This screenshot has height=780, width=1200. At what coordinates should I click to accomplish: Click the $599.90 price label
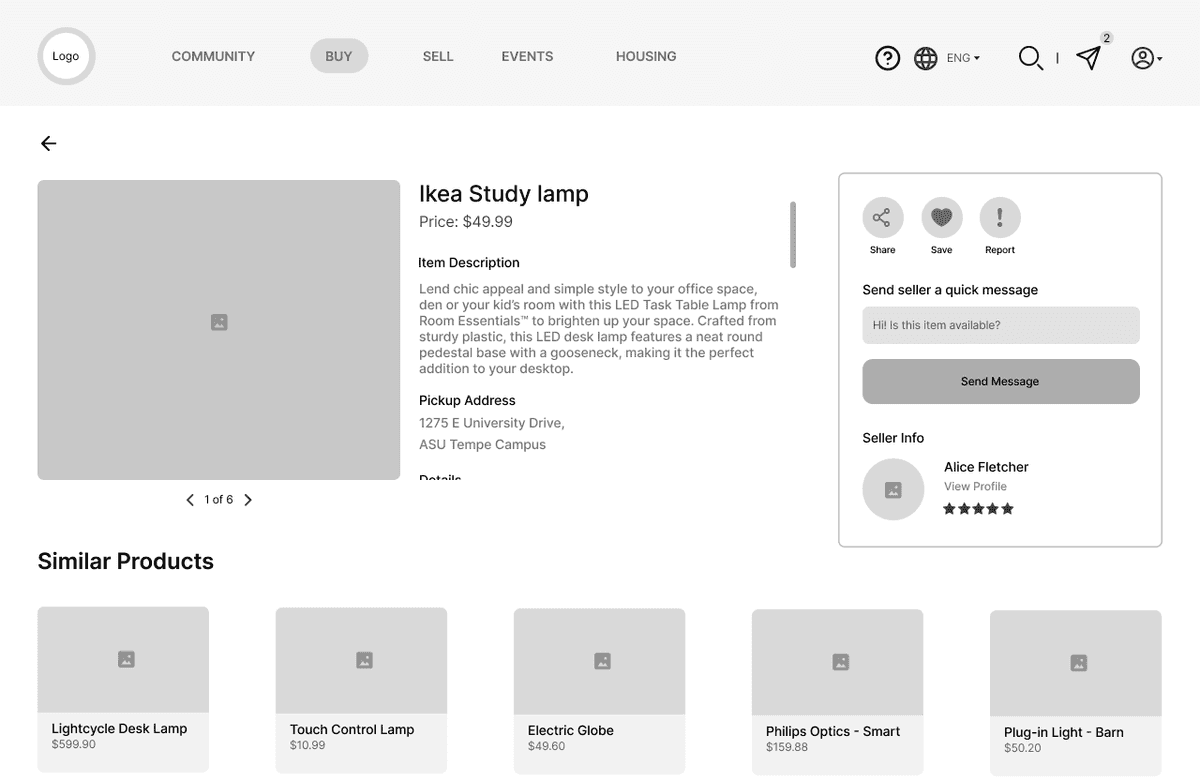pos(74,745)
